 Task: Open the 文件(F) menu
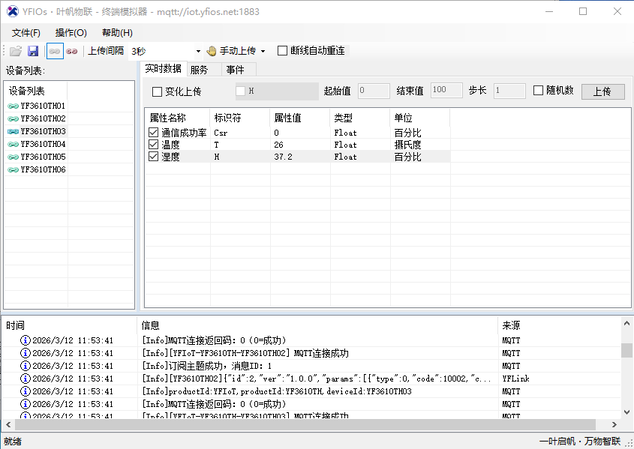click(26, 33)
